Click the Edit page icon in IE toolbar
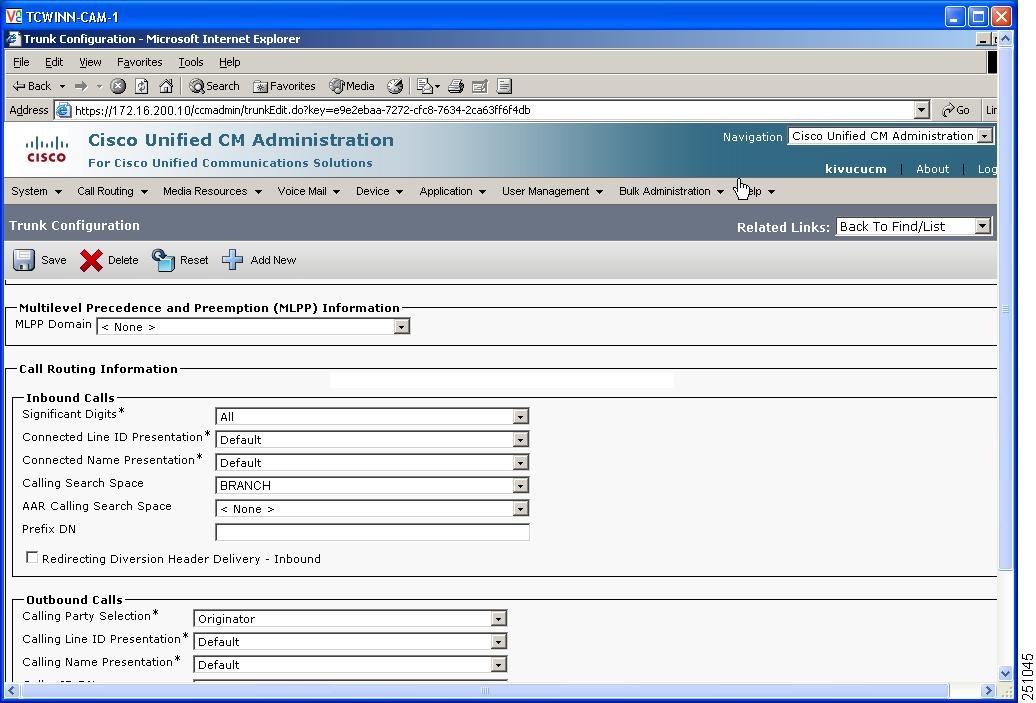This screenshot has height=703, width=1036. pos(480,86)
